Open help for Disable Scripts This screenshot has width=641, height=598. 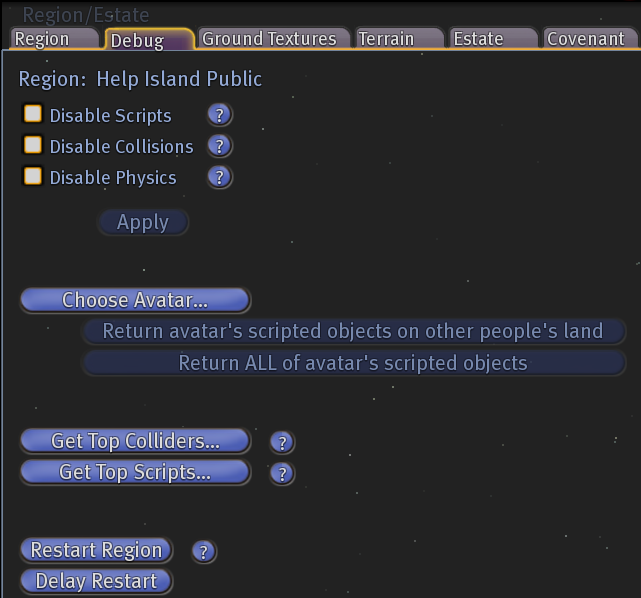220,115
